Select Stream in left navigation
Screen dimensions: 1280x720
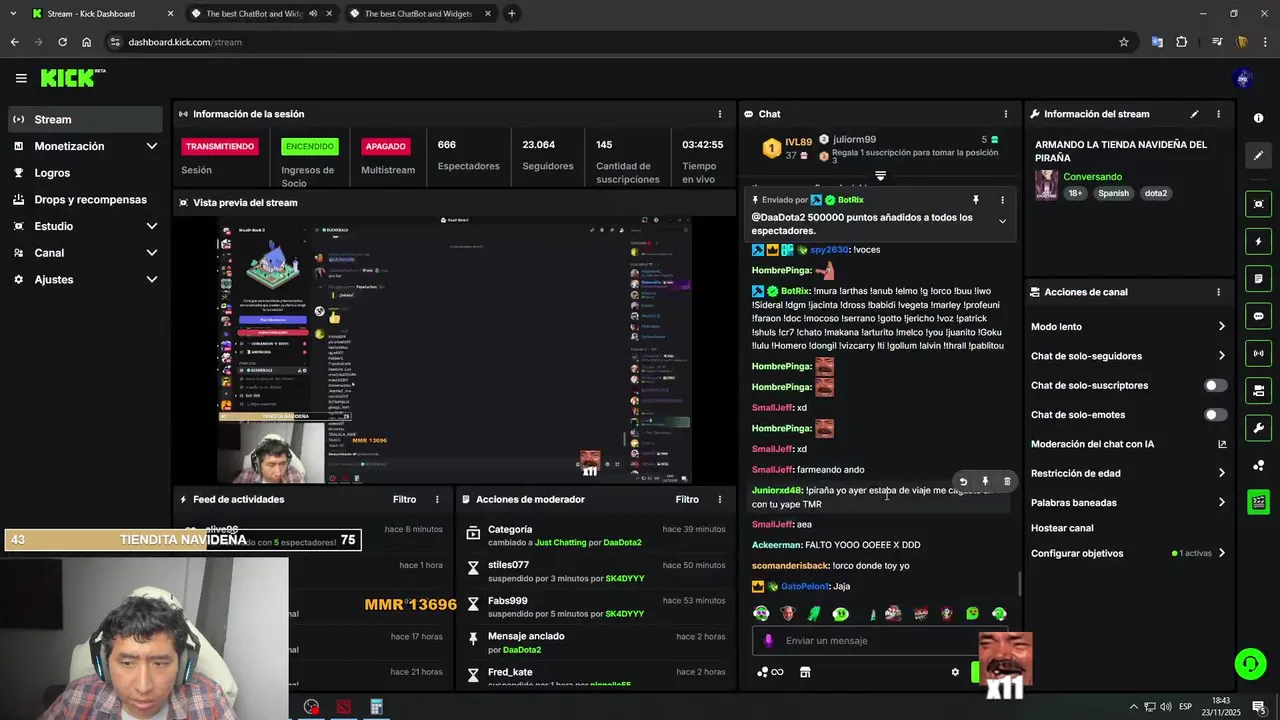[85, 119]
